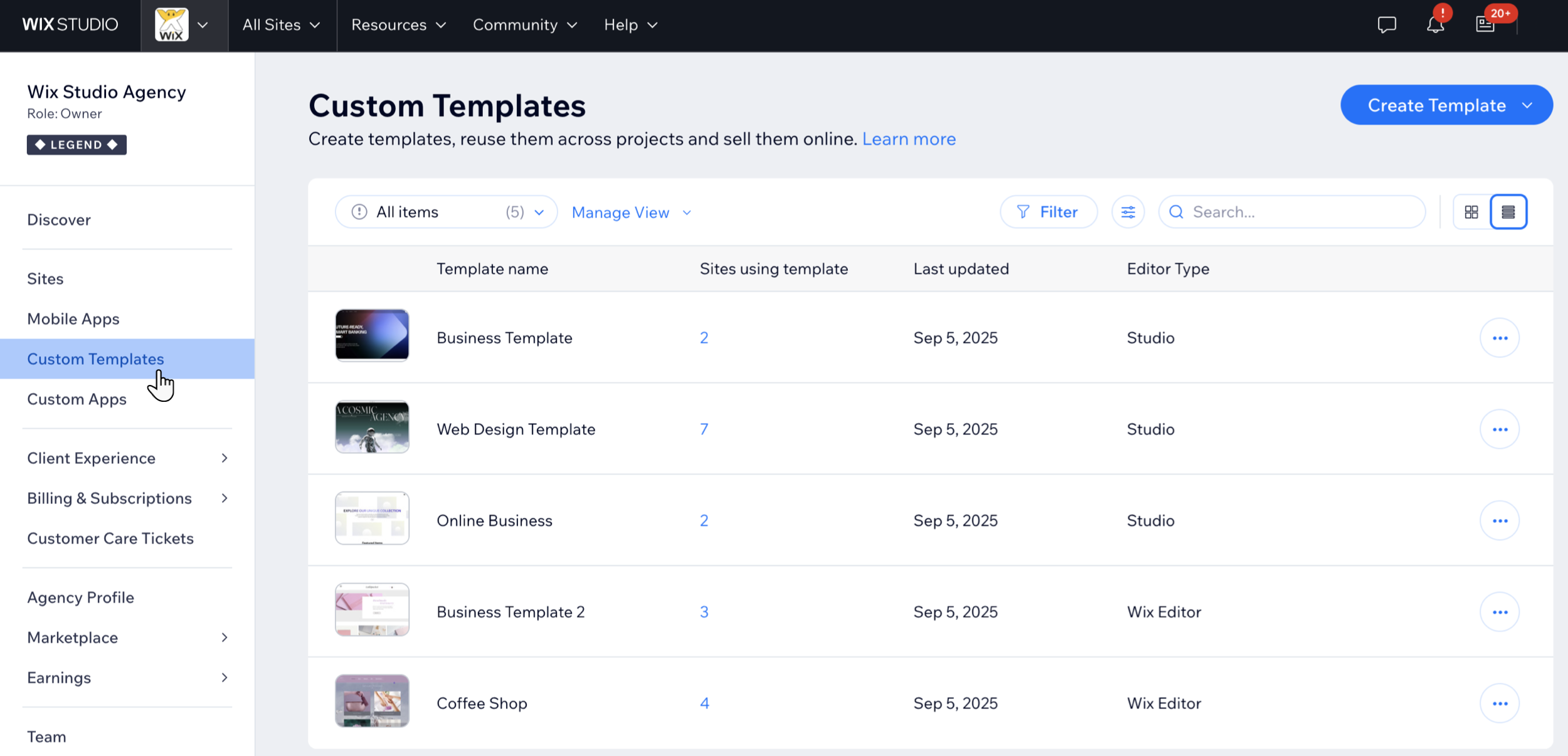Screen dimensions: 1568x756
Task: Open more actions for Online Business
Action: point(1500,521)
